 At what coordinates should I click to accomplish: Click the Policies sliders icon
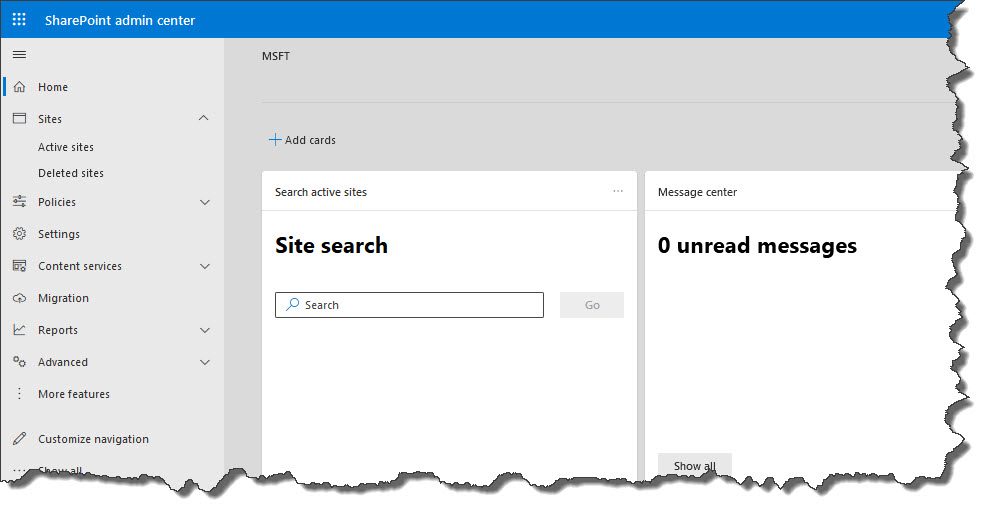pos(20,201)
